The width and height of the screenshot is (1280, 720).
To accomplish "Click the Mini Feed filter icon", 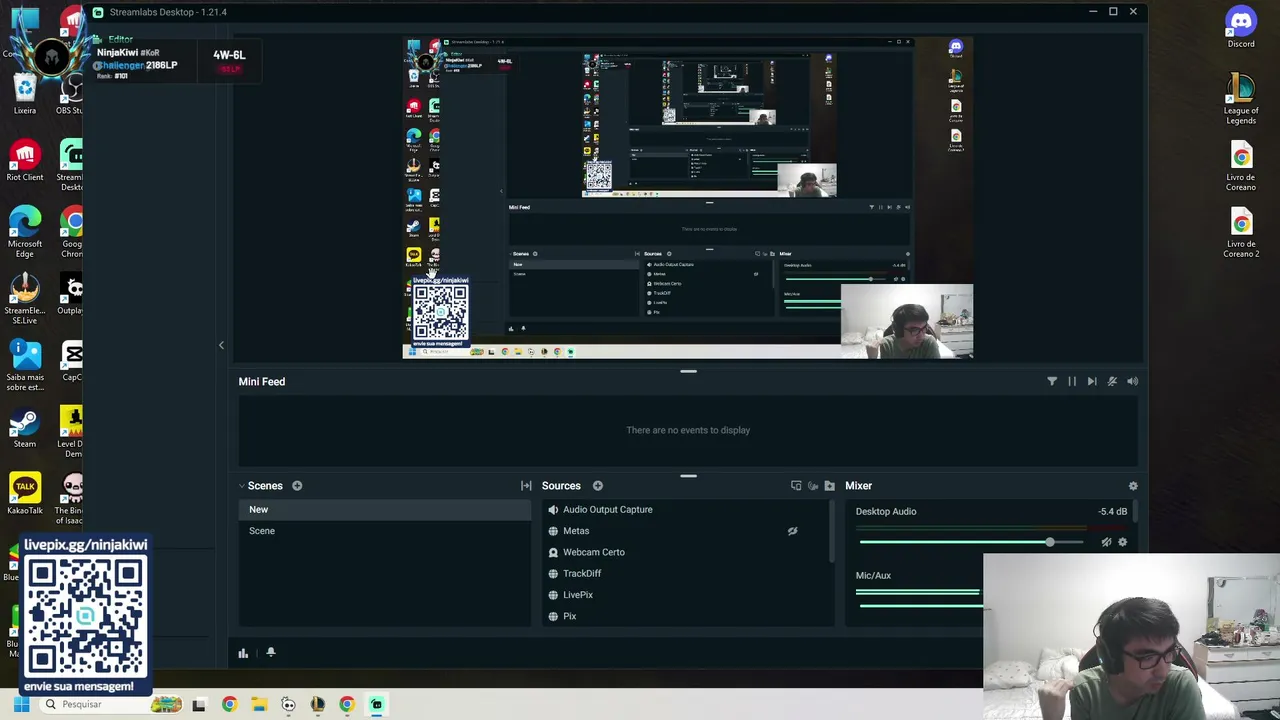I will pos(1052,381).
